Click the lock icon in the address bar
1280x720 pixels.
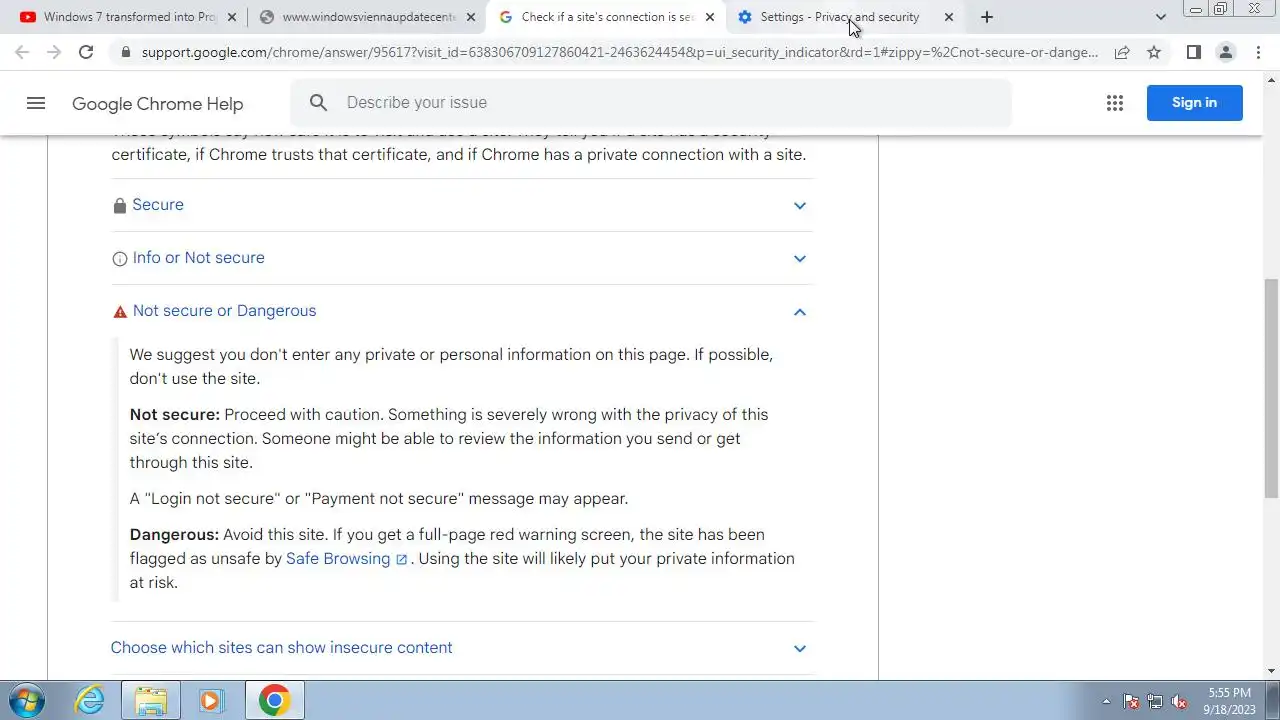125,52
